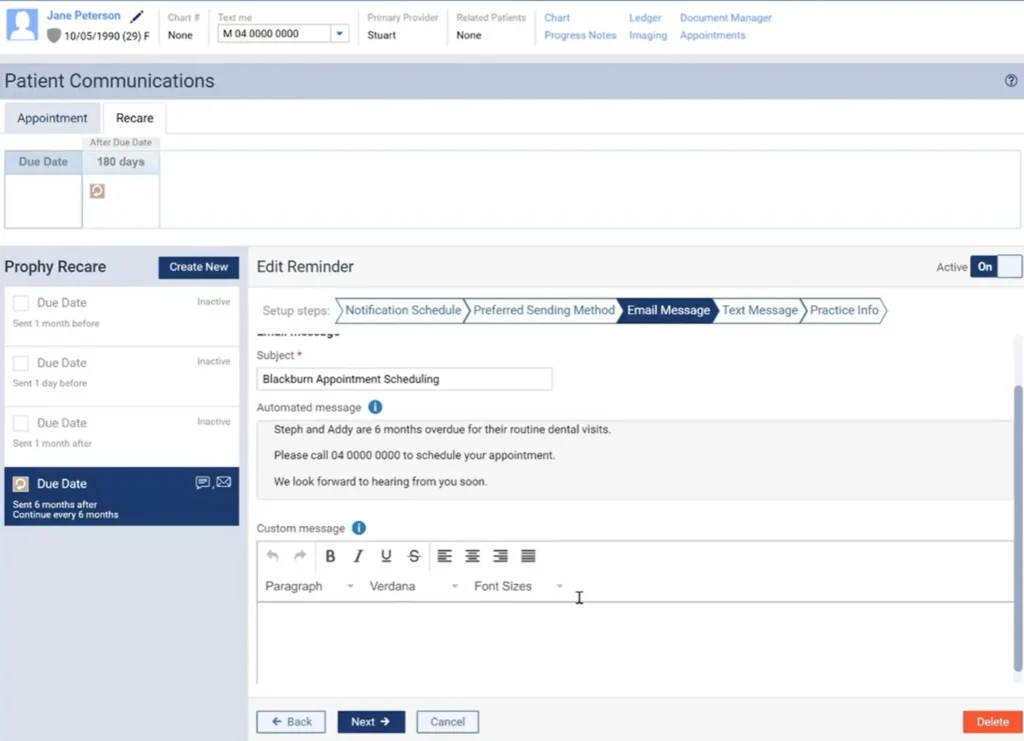Select the Email Message step
1024x741 pixels.
(668, 310)
